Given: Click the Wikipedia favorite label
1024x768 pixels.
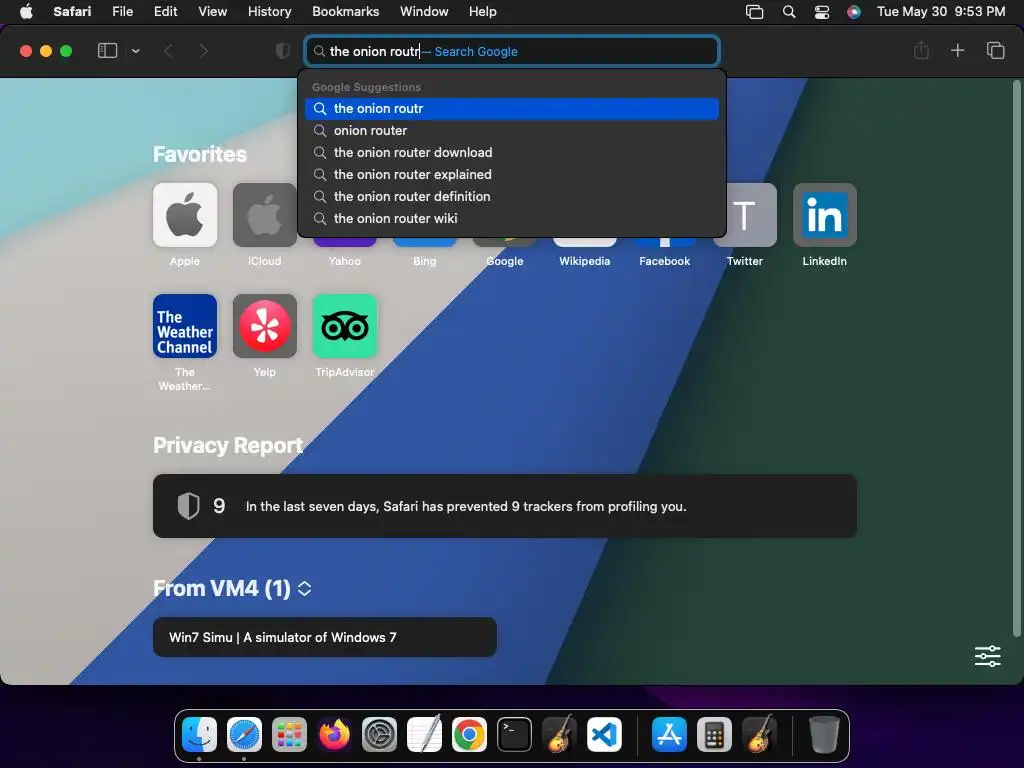Looking at the screenshot, I should (584, 261).
